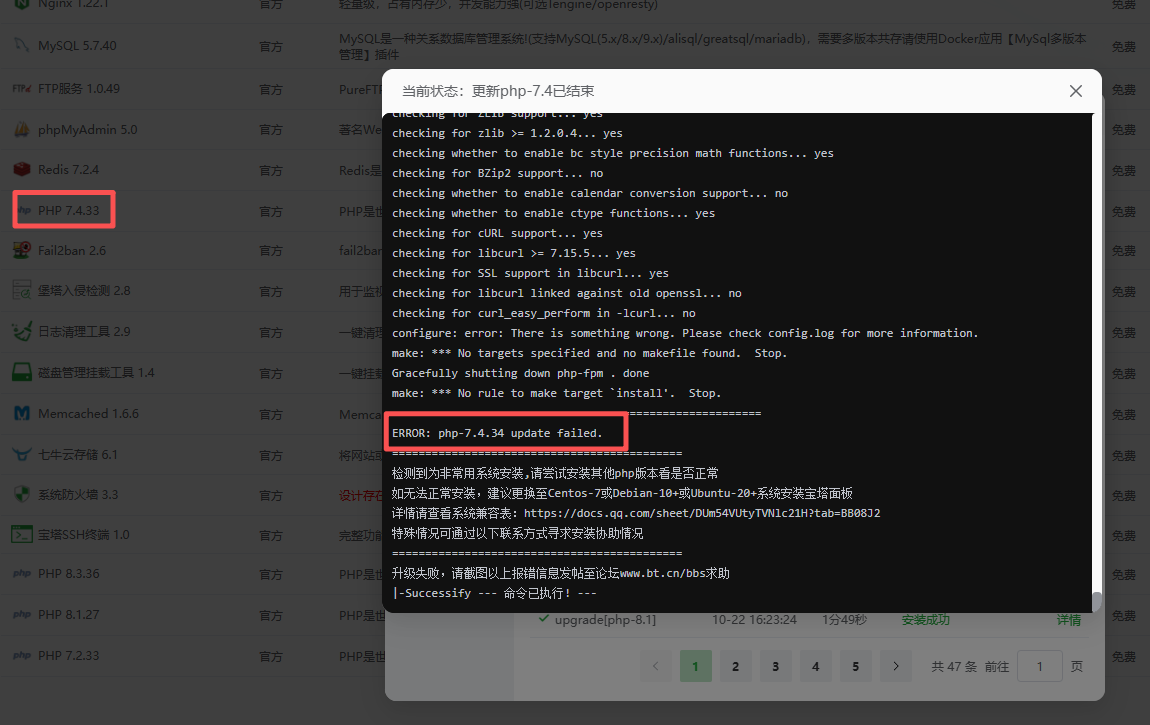Click the docs.qq.com compatibility sheet URL
The height and width of the screenshot is (725, 1150).
(x=702, y=513)
